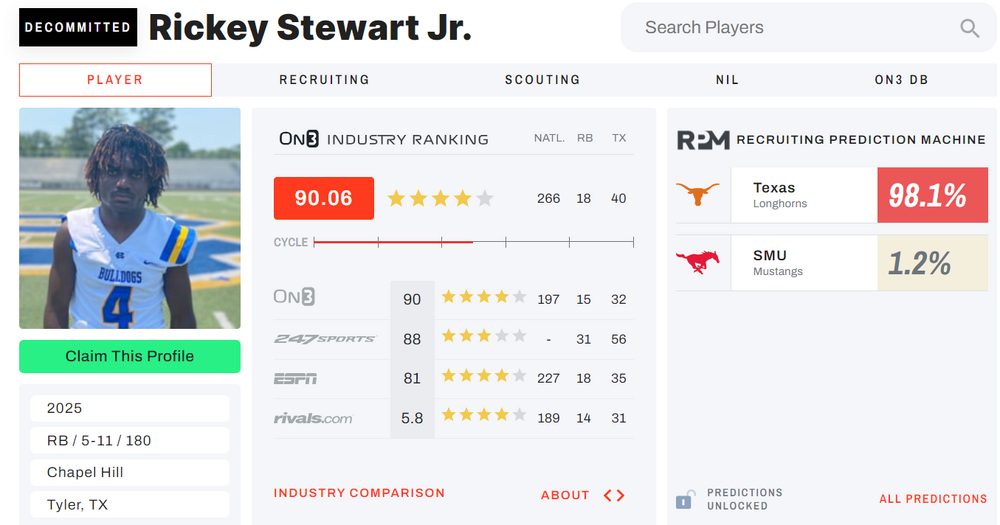Viewport: 1000px width, 525px height.
Task: Click the red cycle progress timeline
Action: tap(393, 242)
